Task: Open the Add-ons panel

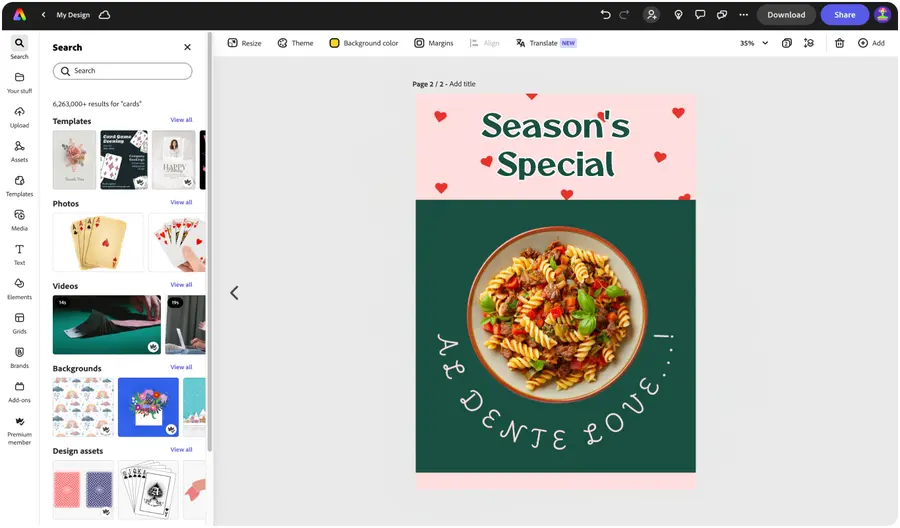Action: point(20,392)
